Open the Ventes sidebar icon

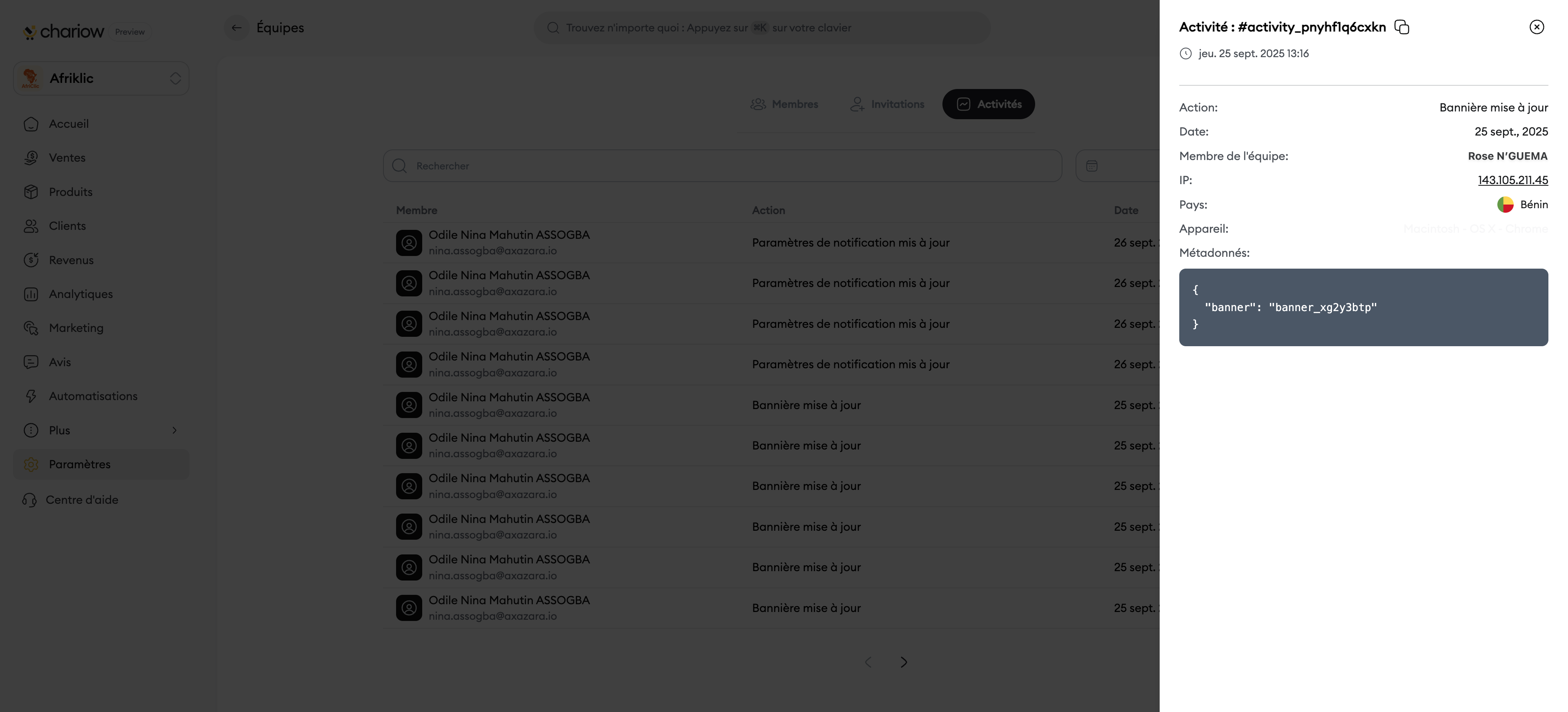31,158
